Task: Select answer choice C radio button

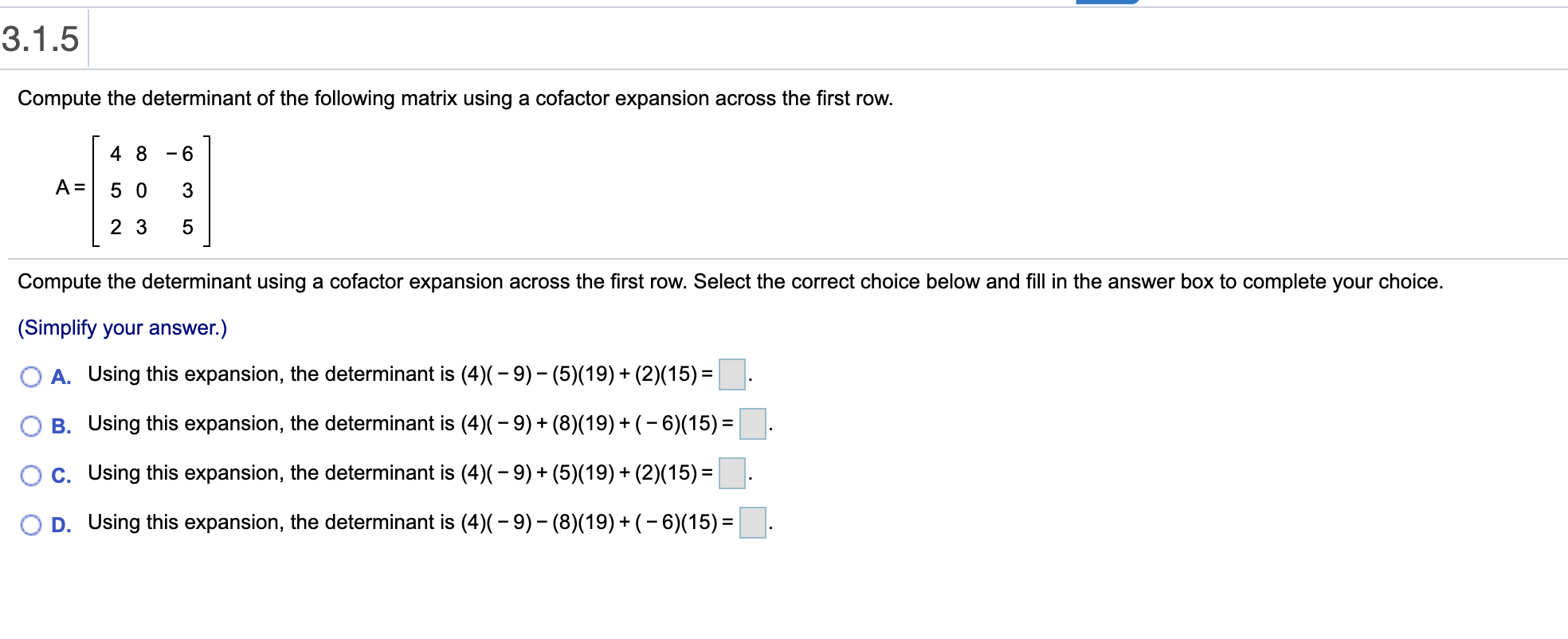Action: coord(30,476)
